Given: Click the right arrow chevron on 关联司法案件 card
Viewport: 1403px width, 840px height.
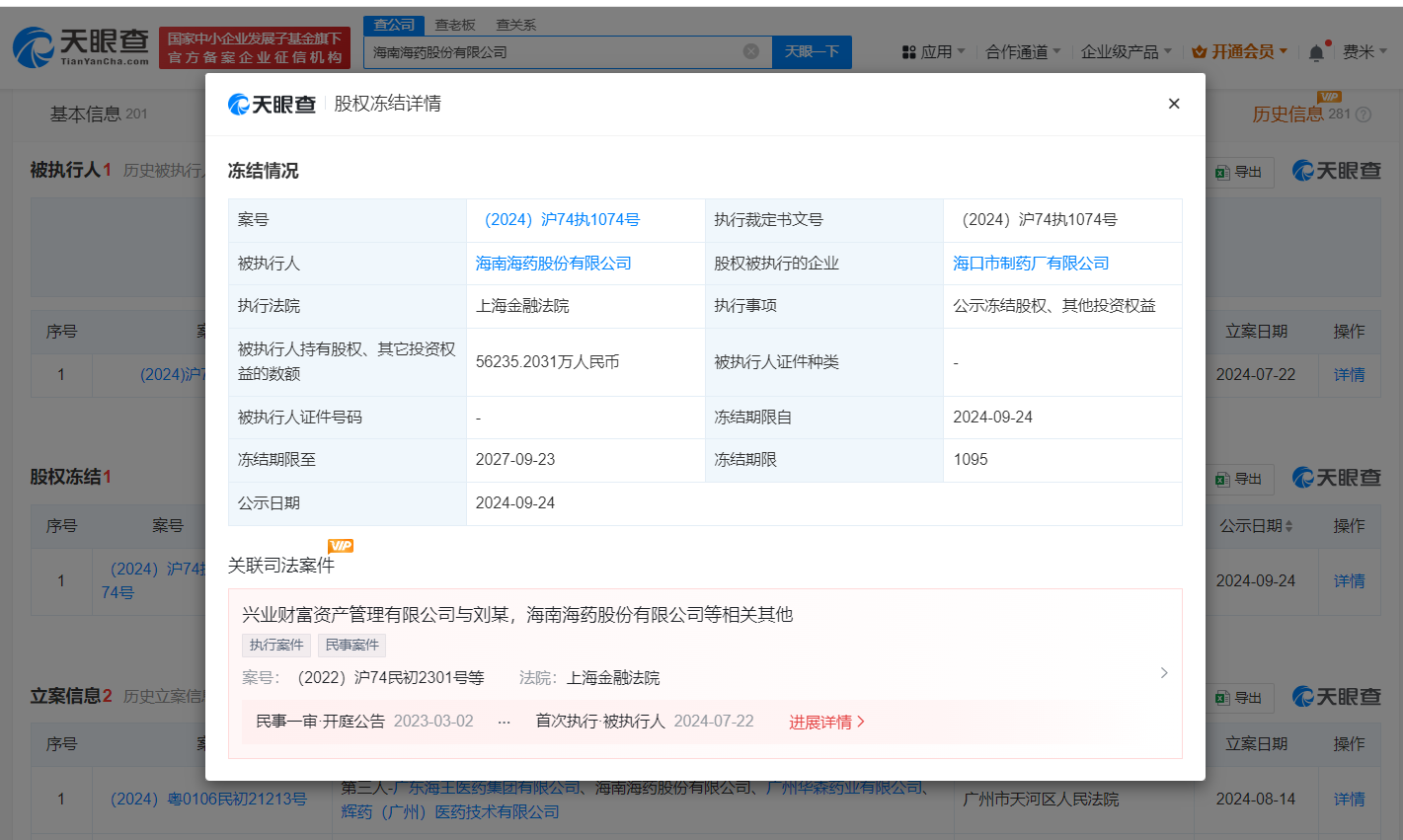Looking at the screenshot, I should coord(1164,672).
